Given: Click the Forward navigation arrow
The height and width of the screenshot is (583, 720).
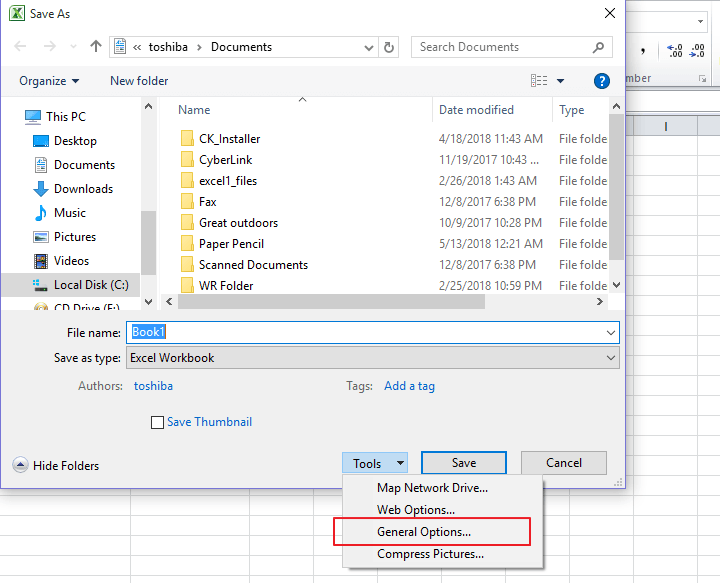Looking at the screenshot, I should coord(50,46).
